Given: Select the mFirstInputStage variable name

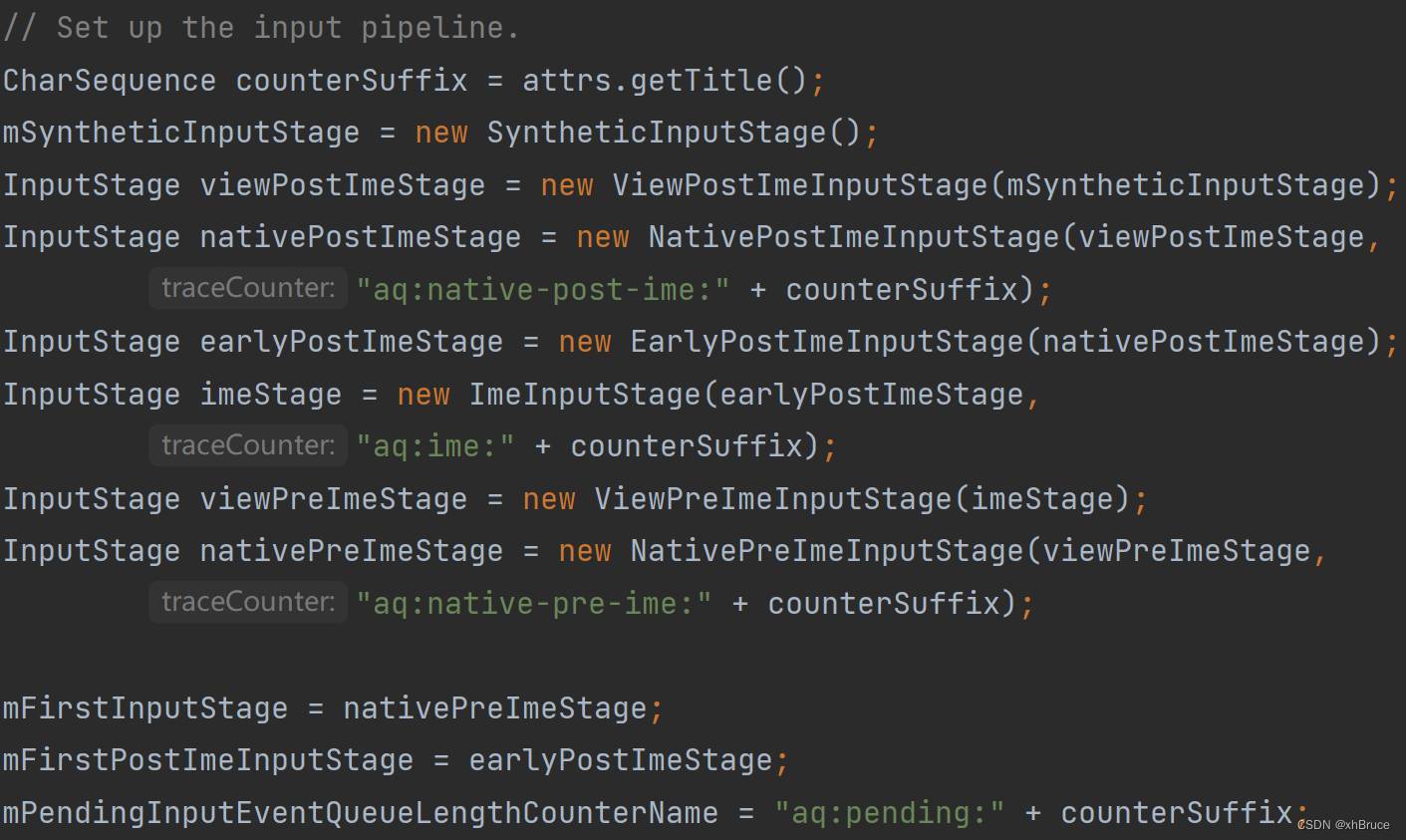Looking at the screenshot, I should 144,707.
